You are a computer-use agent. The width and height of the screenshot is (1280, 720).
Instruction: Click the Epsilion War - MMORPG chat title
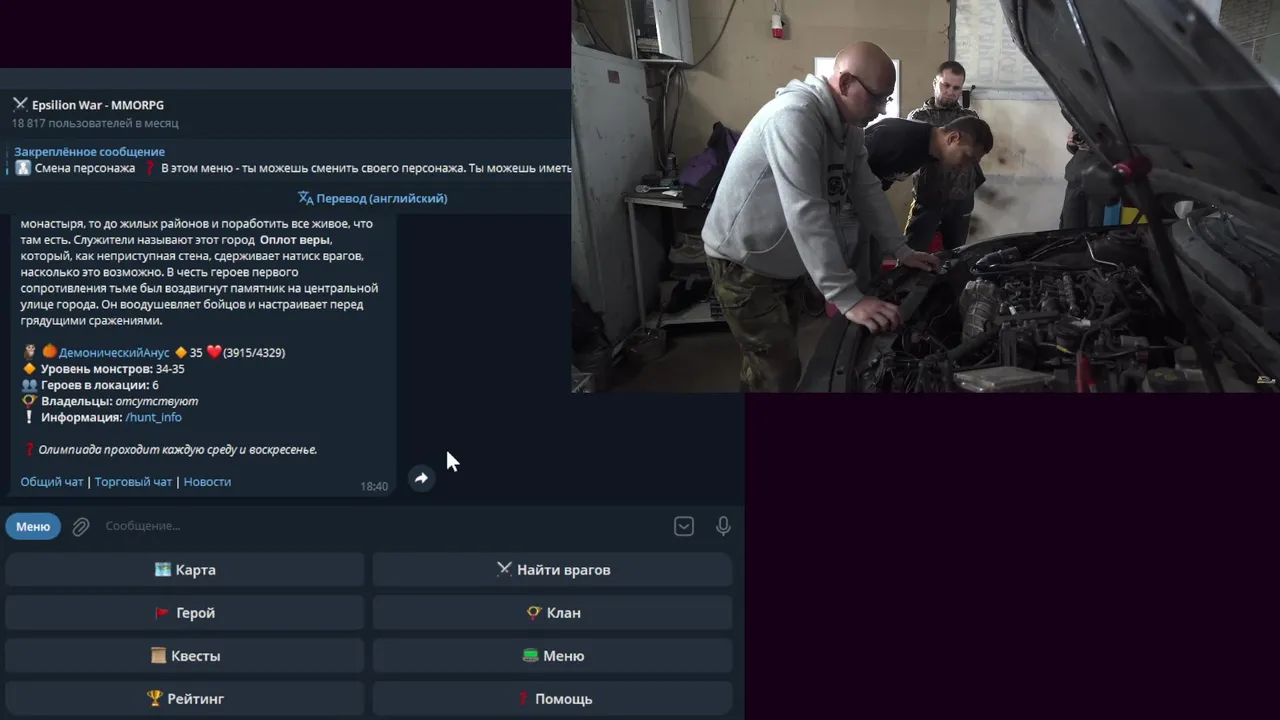(98, 105)
